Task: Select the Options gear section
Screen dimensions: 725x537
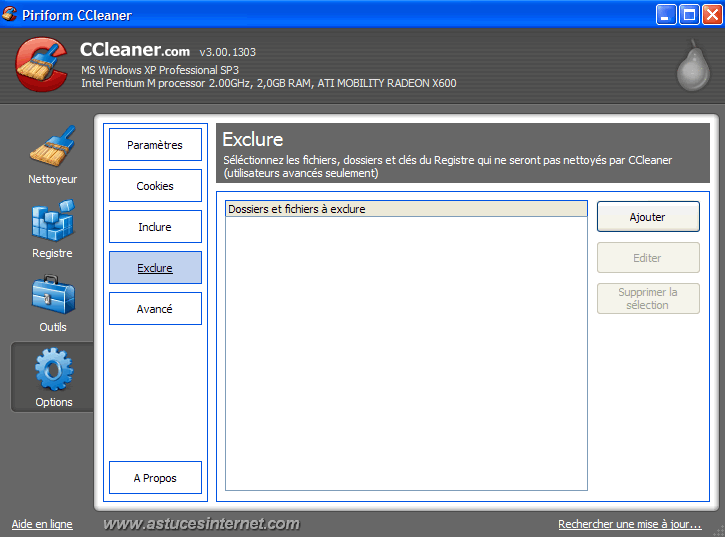Action: 54,377
